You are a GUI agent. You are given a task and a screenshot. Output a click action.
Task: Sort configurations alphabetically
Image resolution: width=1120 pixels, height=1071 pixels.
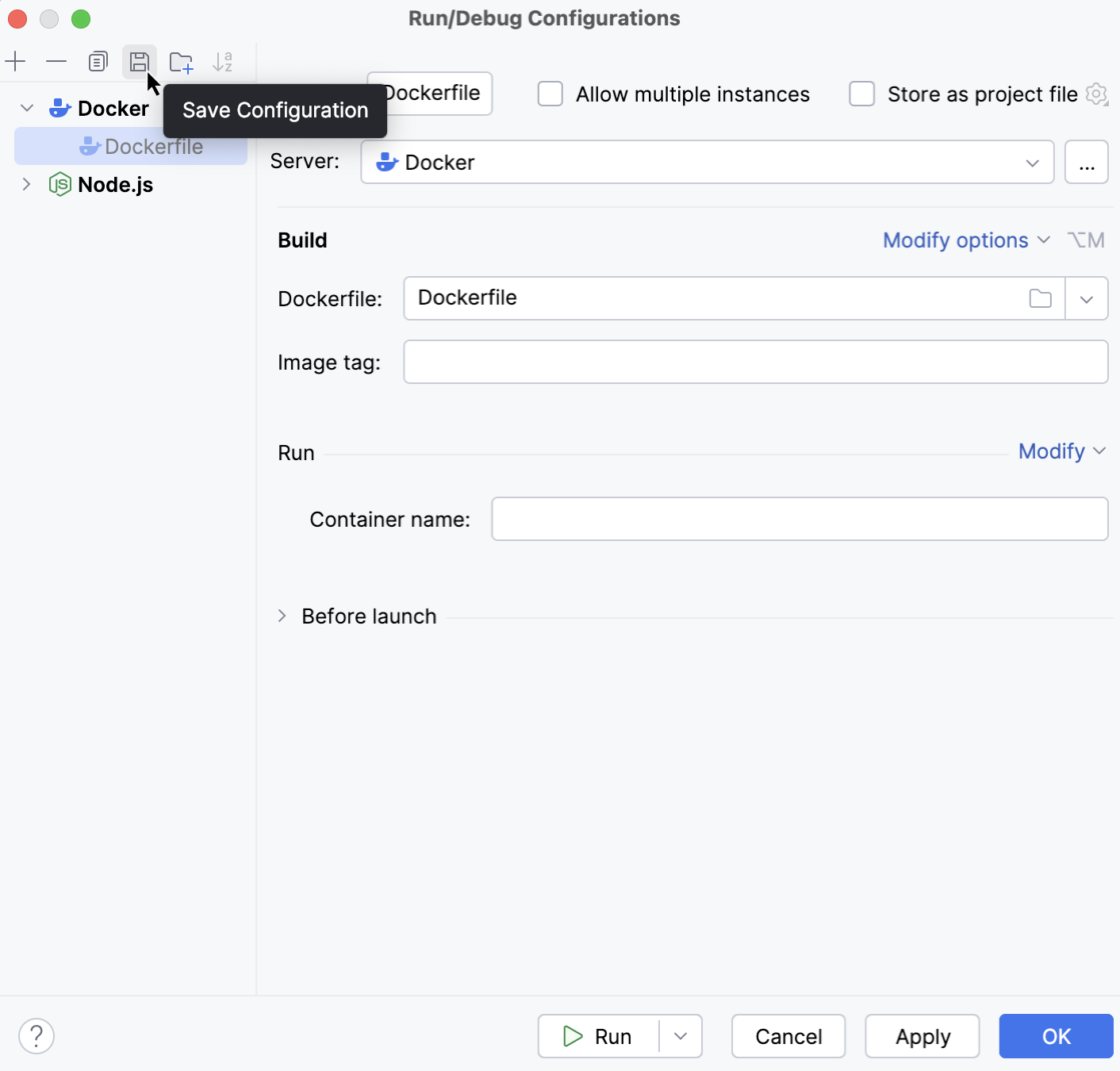tap(223, 61)
